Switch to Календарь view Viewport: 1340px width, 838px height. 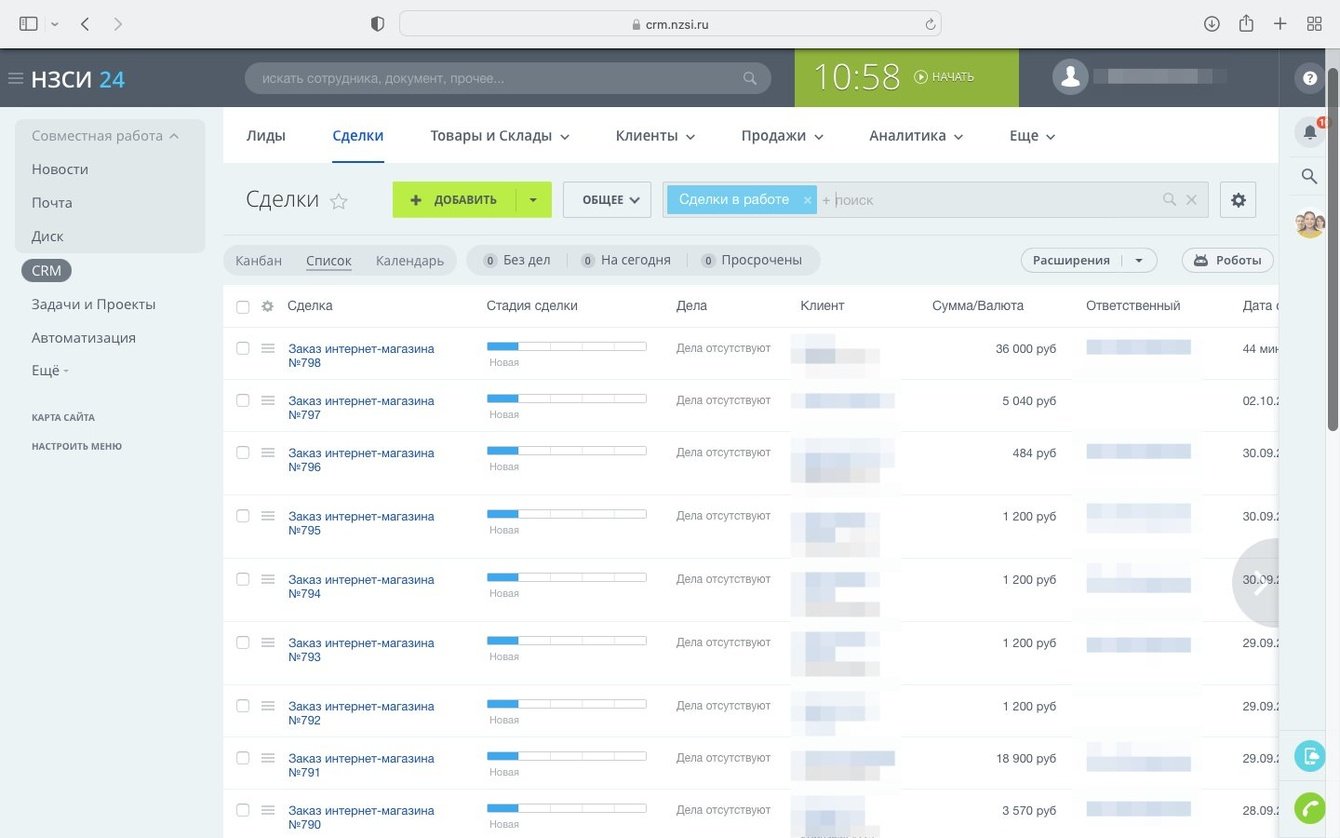pos(410,260)
